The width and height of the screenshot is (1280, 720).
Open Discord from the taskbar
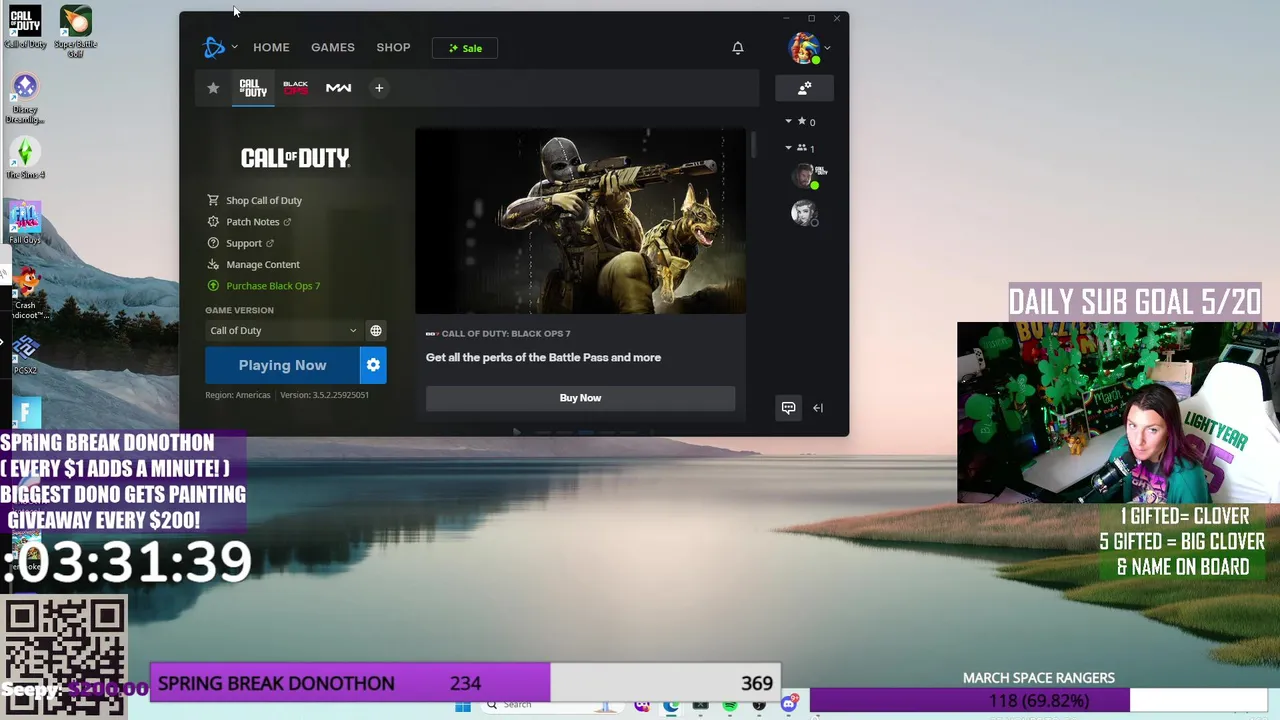[x=790, y=704]
